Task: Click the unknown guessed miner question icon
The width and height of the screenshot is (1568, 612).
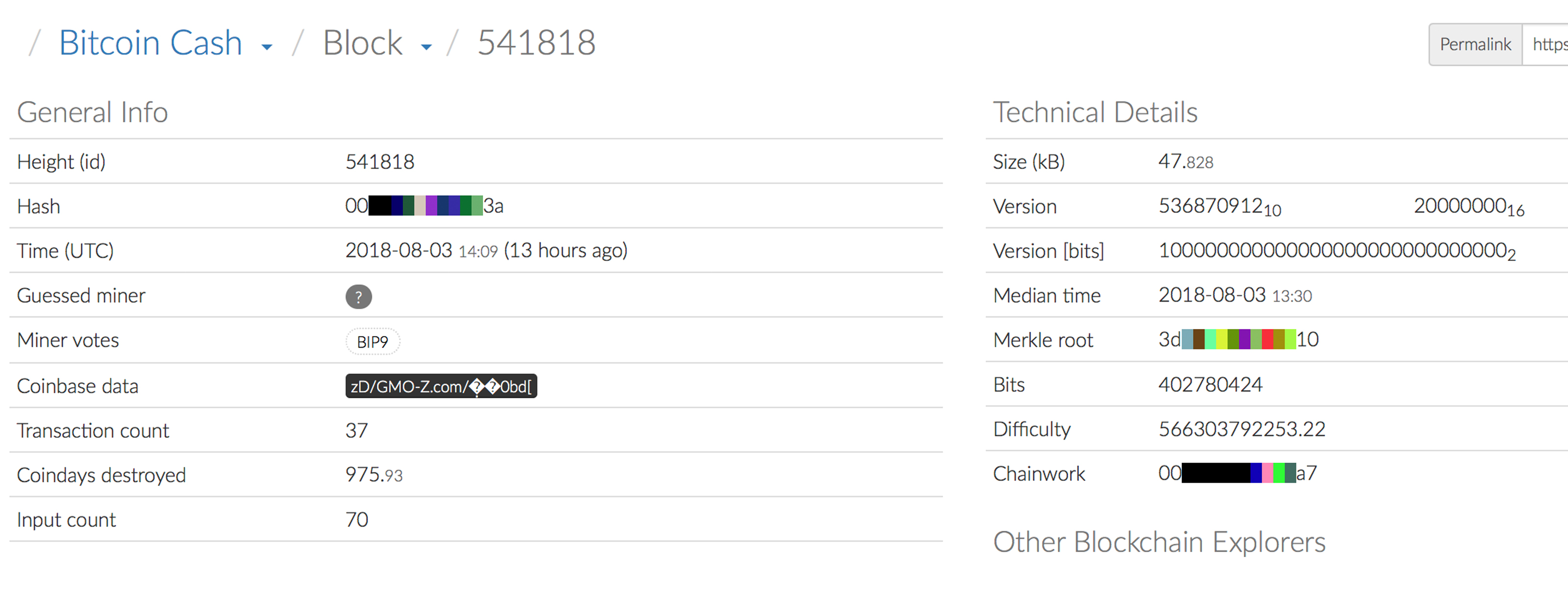Action: pyautogui.click(x=359, y=297)
